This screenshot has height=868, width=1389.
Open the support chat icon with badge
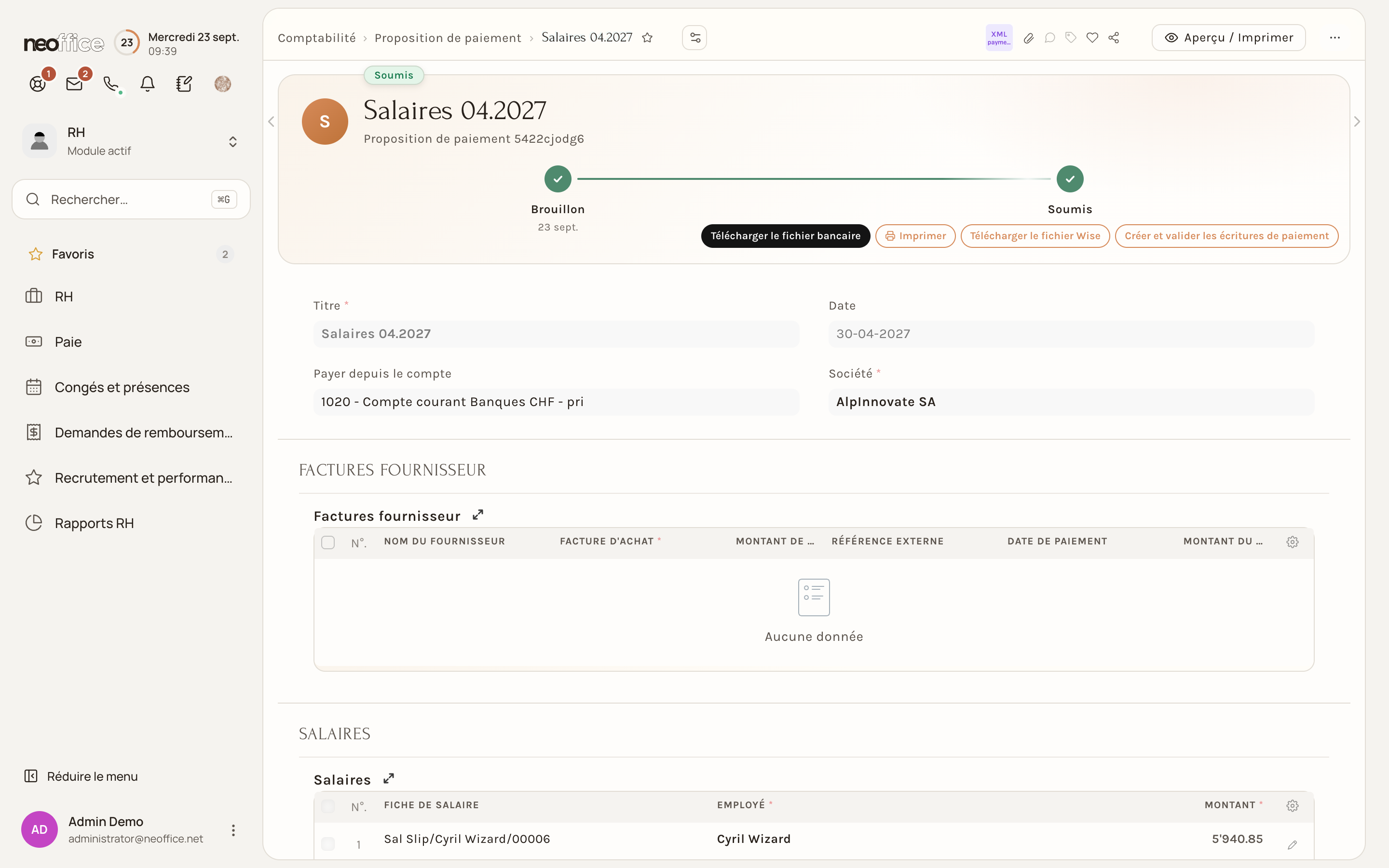click(x=38, y=84)
